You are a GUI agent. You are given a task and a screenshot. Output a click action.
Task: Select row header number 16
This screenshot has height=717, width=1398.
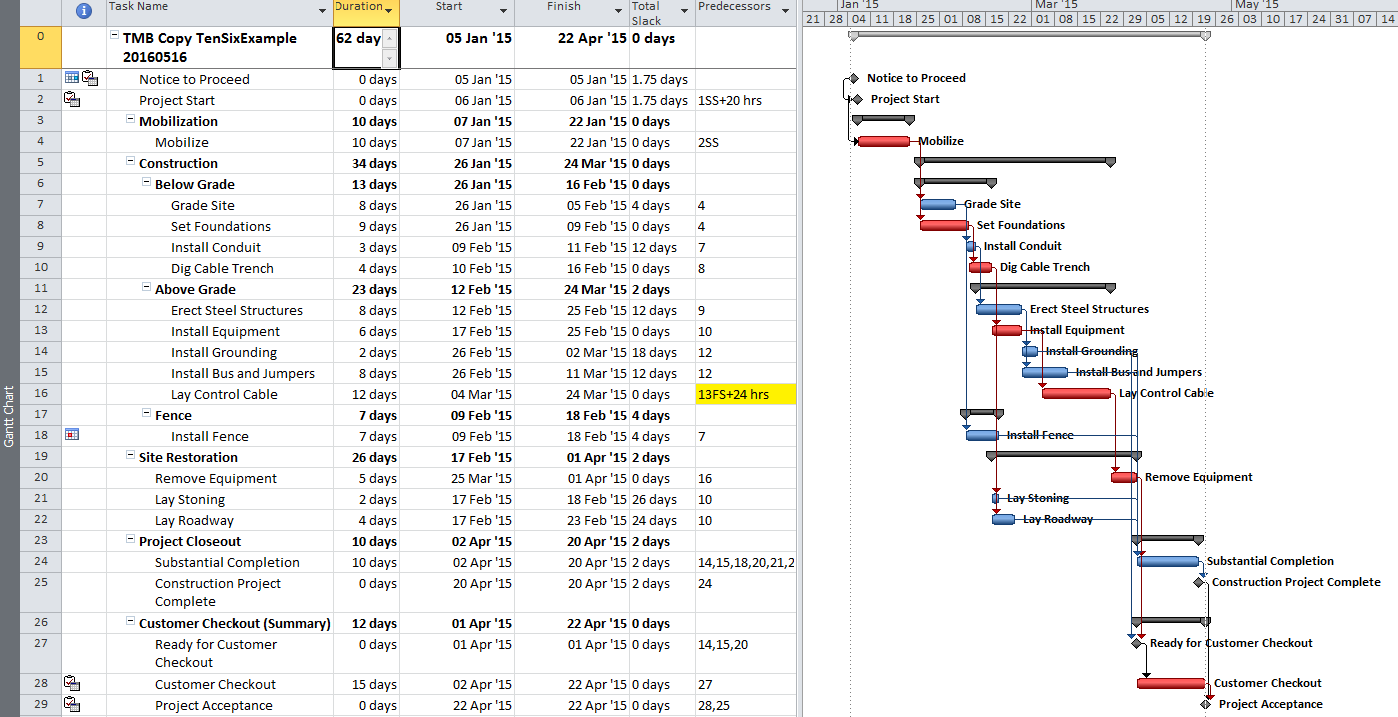pyautogui.click(x=40, y=394)
